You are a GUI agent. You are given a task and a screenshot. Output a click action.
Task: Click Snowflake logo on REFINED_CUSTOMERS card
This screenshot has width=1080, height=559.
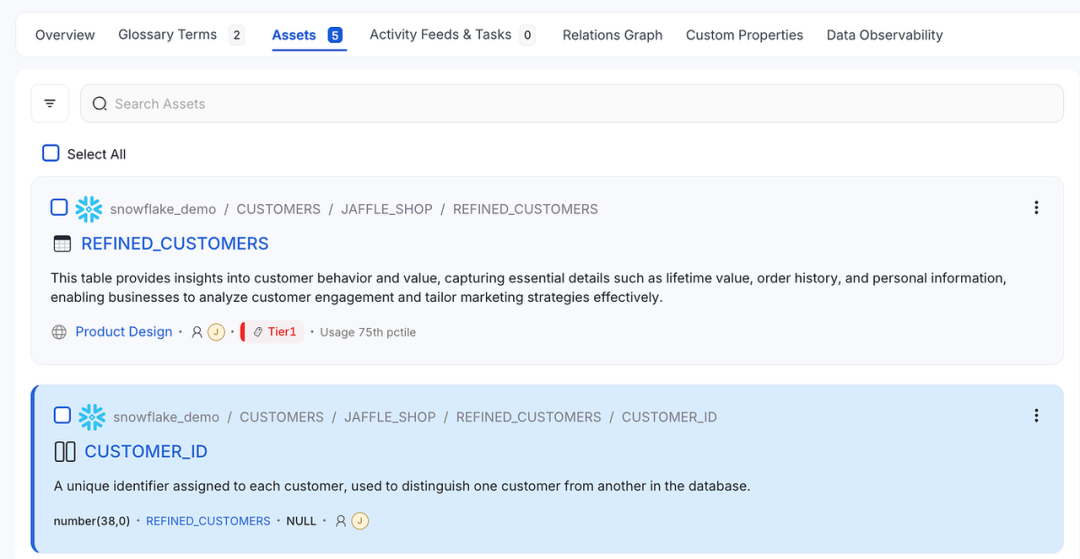pyautogui.click(x=89, y=209)
